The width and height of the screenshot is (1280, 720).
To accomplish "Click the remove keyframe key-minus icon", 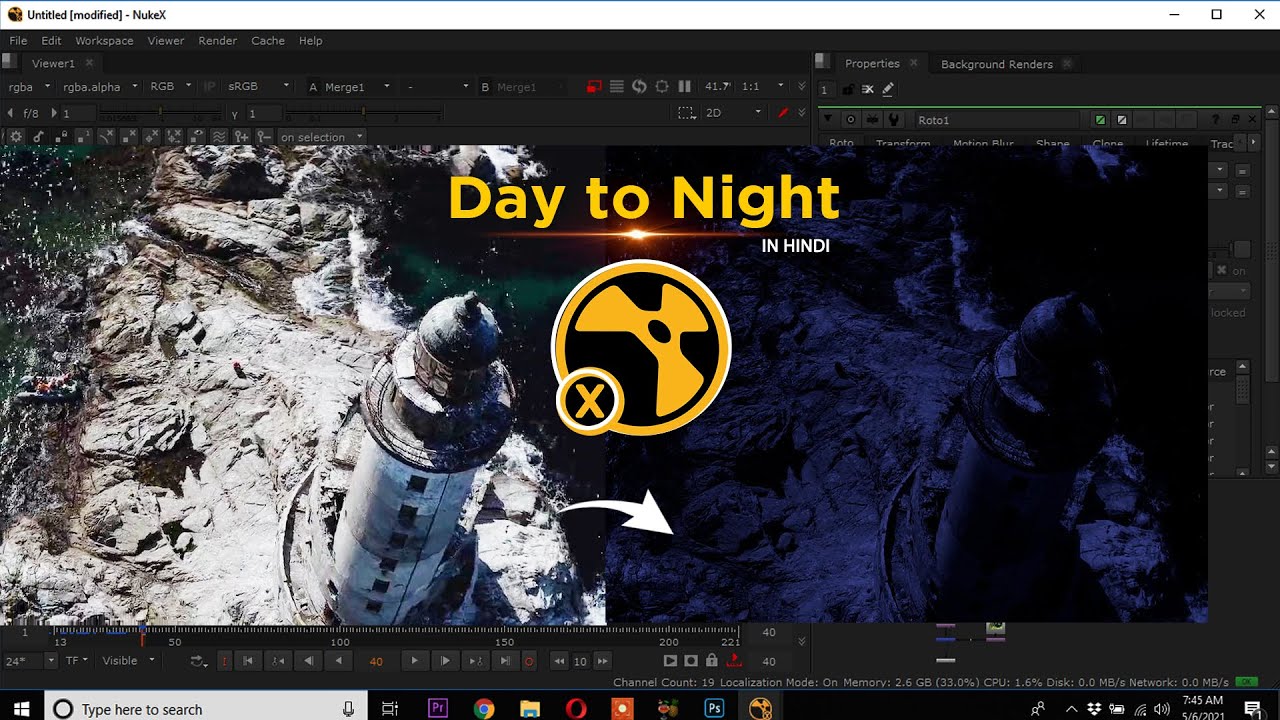I will point(263,137).
